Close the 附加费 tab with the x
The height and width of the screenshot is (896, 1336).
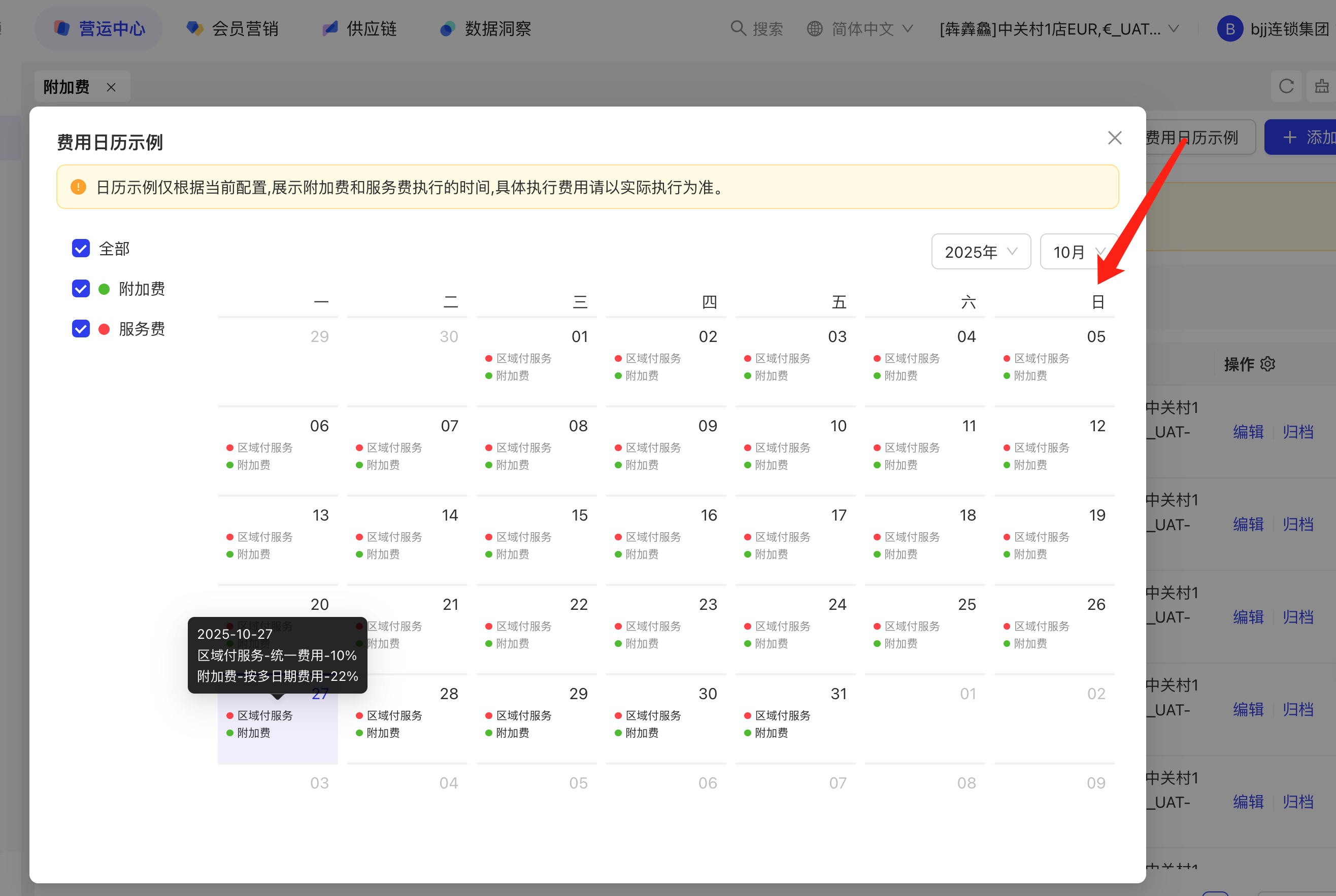[111, 87]
